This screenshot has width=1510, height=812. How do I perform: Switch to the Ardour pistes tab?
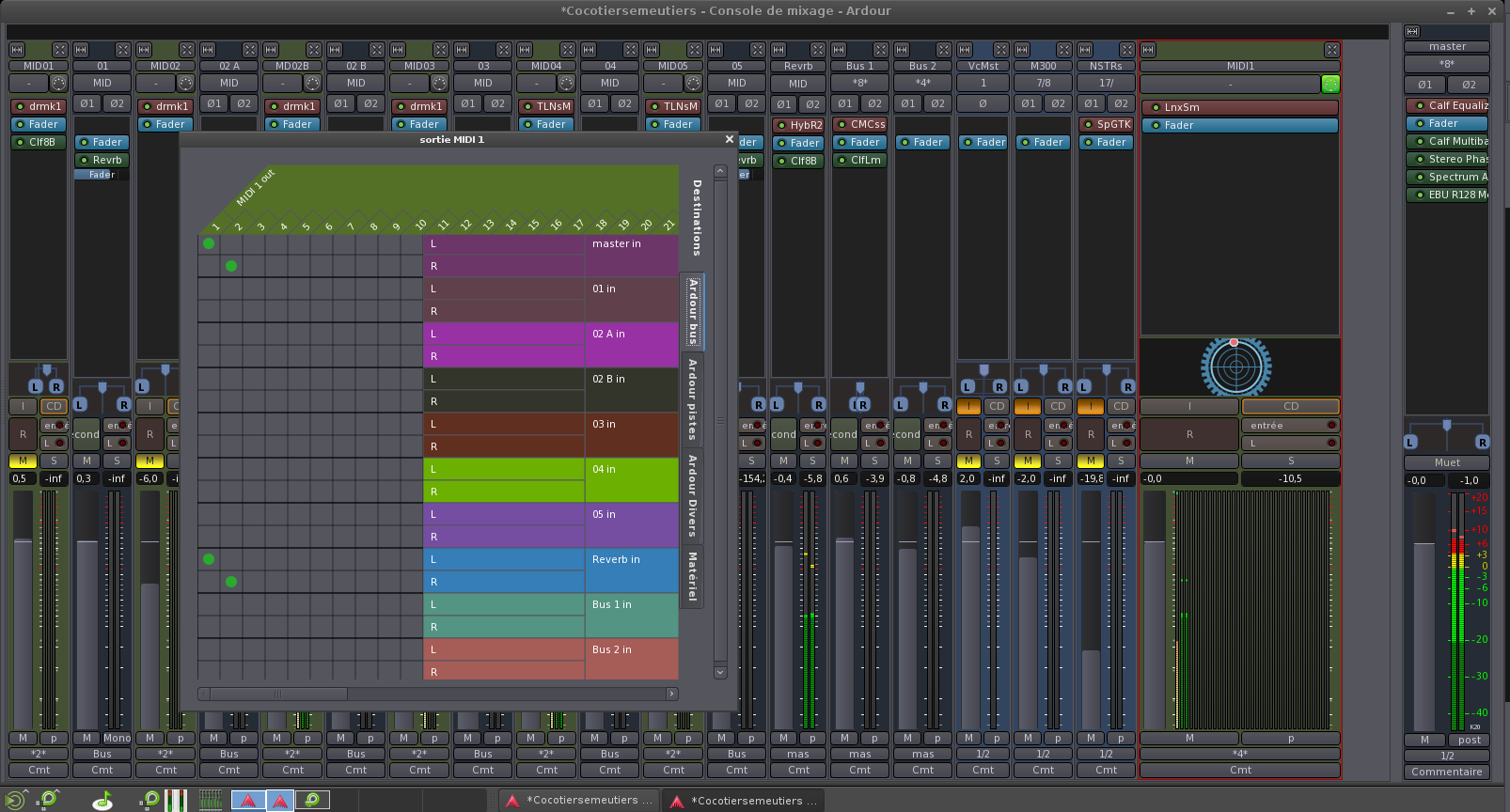[692, 399]
